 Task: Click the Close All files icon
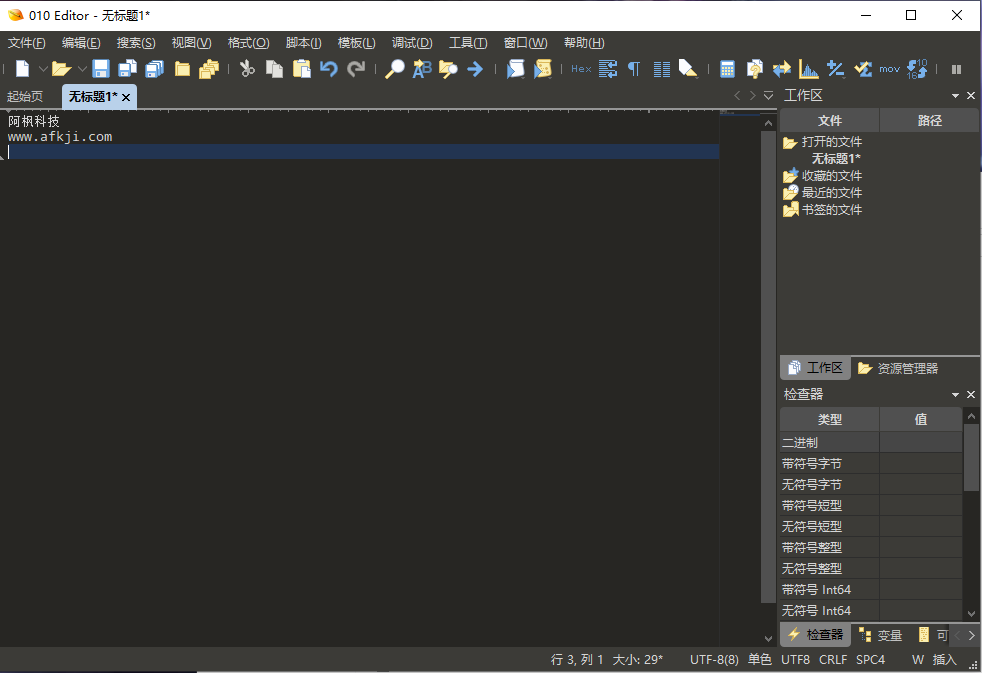point(209,69)
